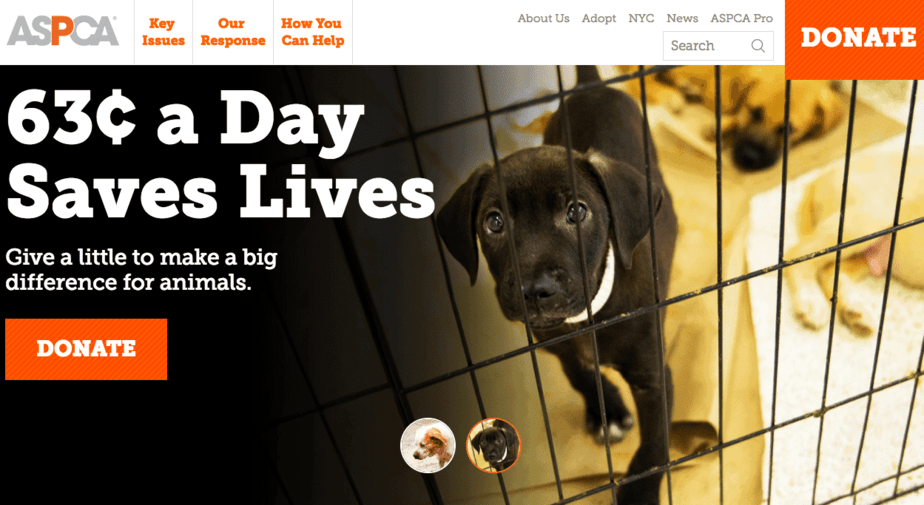Visit the ASPCA Pro link

coord(741,18)
